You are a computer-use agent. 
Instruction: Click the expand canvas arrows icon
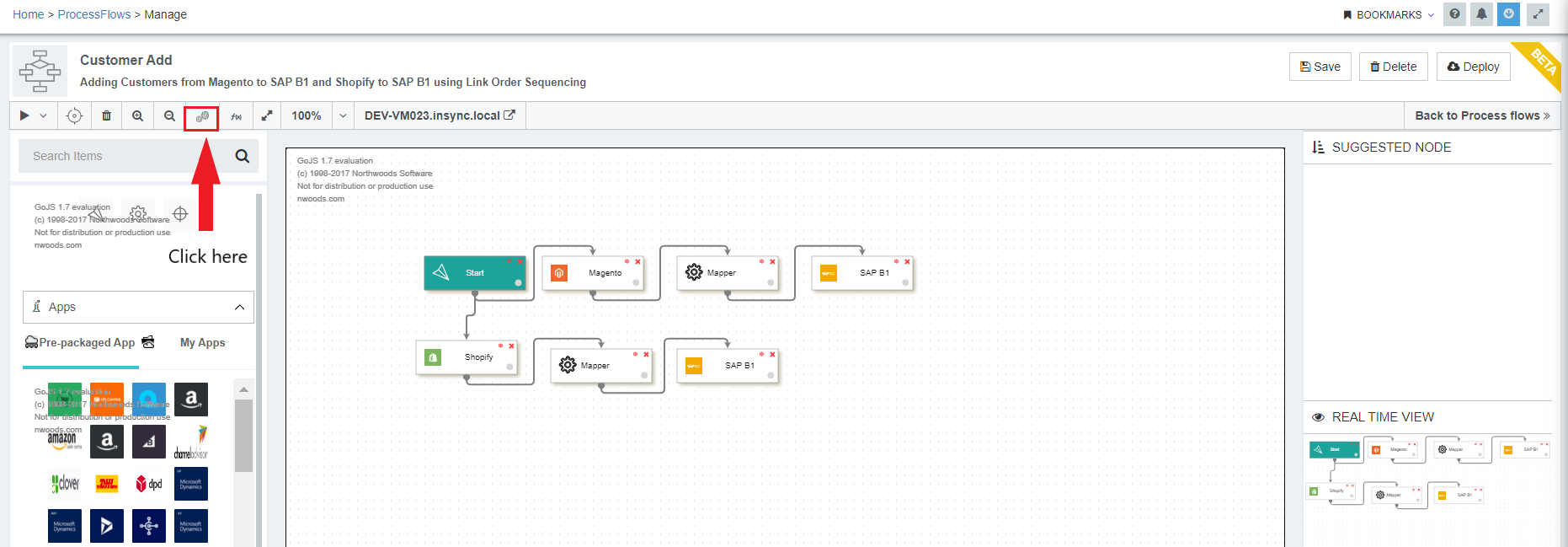pos(267,115)
